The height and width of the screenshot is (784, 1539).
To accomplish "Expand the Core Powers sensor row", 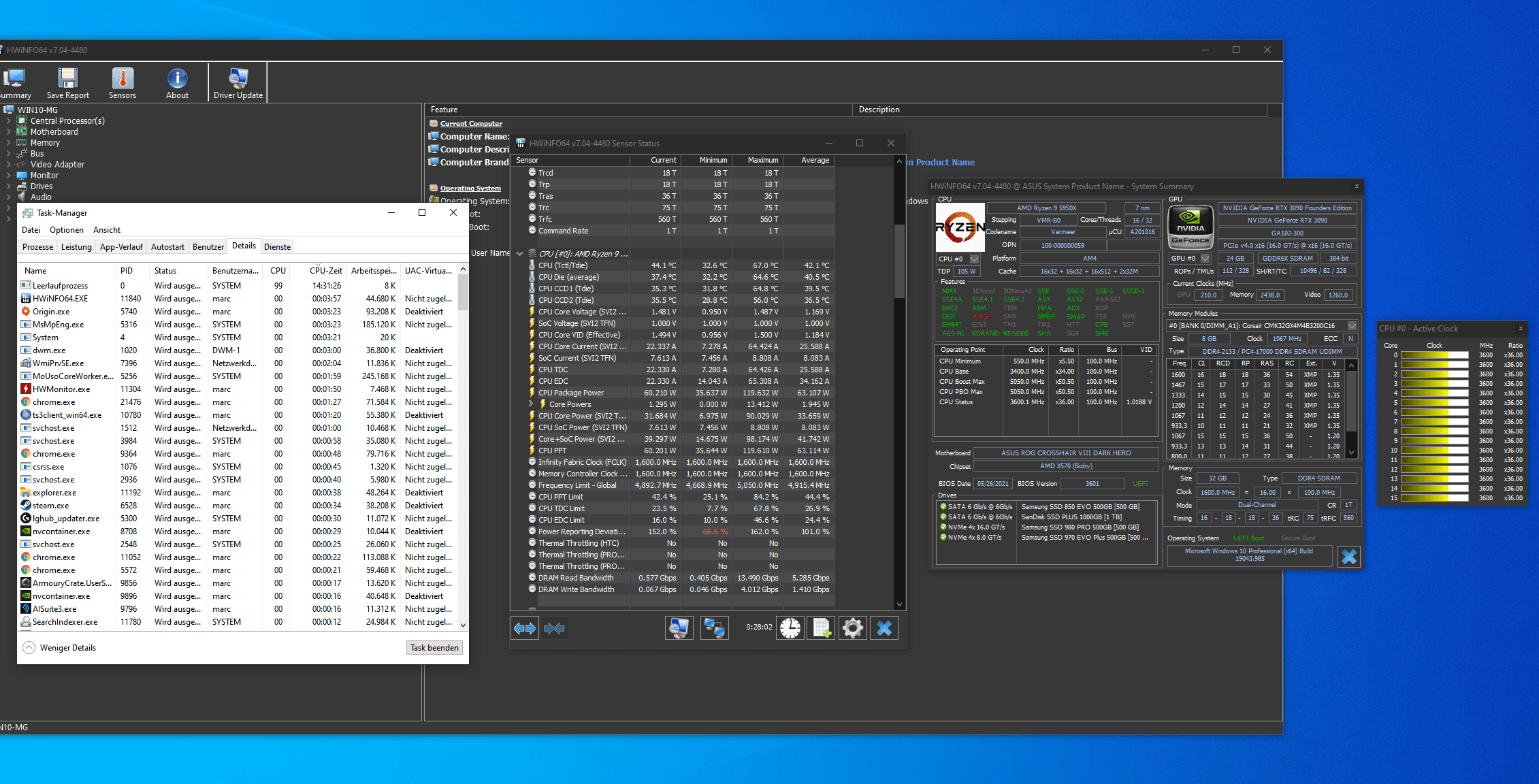I will [531, 404].
